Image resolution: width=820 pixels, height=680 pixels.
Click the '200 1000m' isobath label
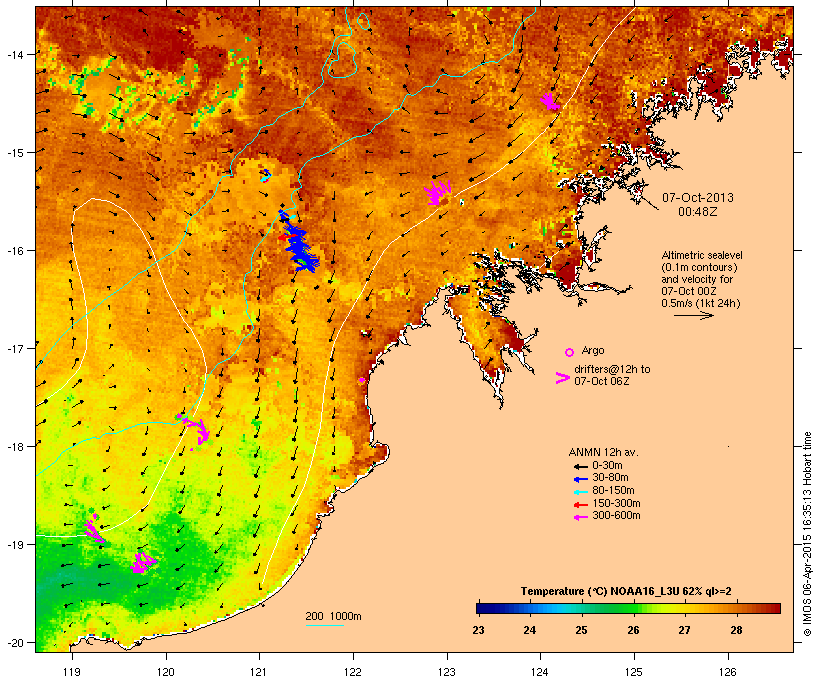[333, 616]
